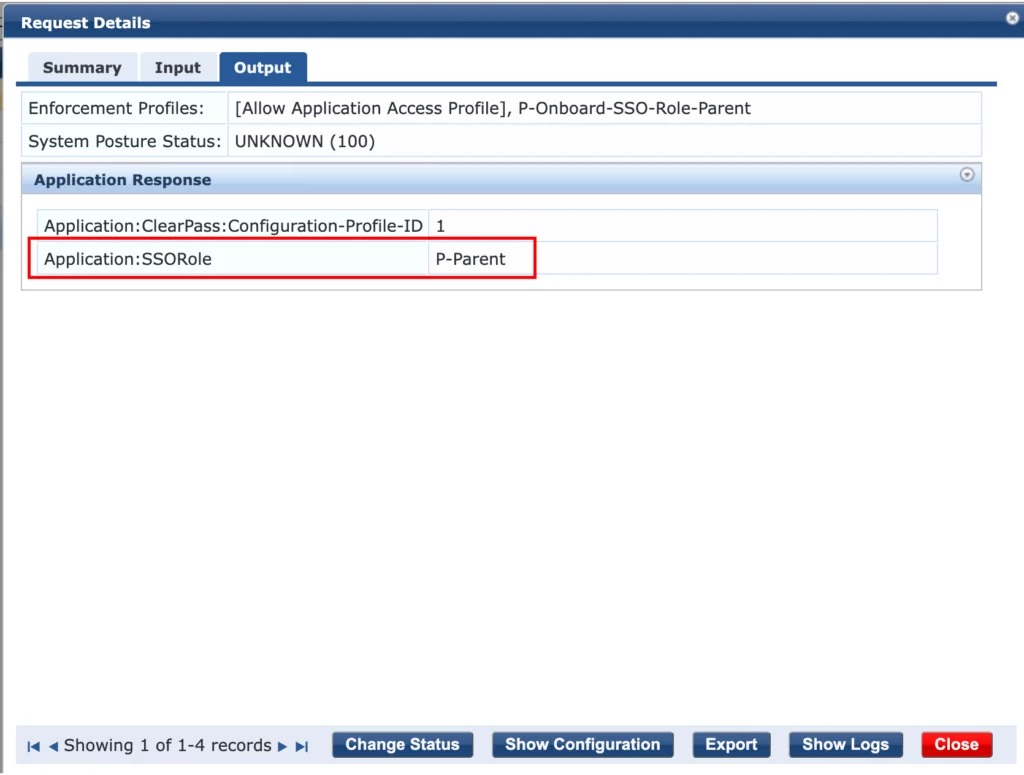Open the Input tab
Screen dimensions: 1024x775
178,67
